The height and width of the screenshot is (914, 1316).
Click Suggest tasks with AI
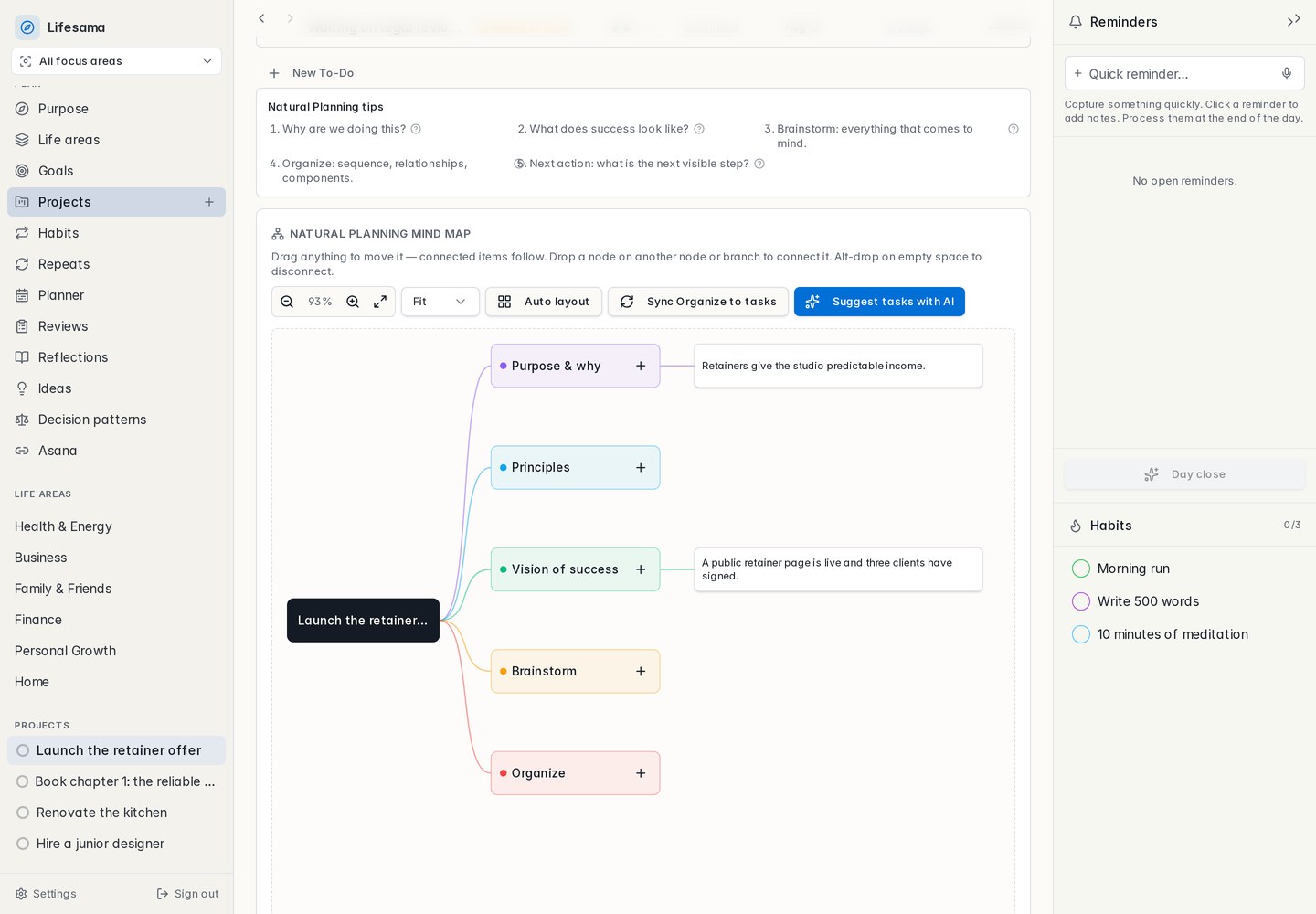(879, 302)
